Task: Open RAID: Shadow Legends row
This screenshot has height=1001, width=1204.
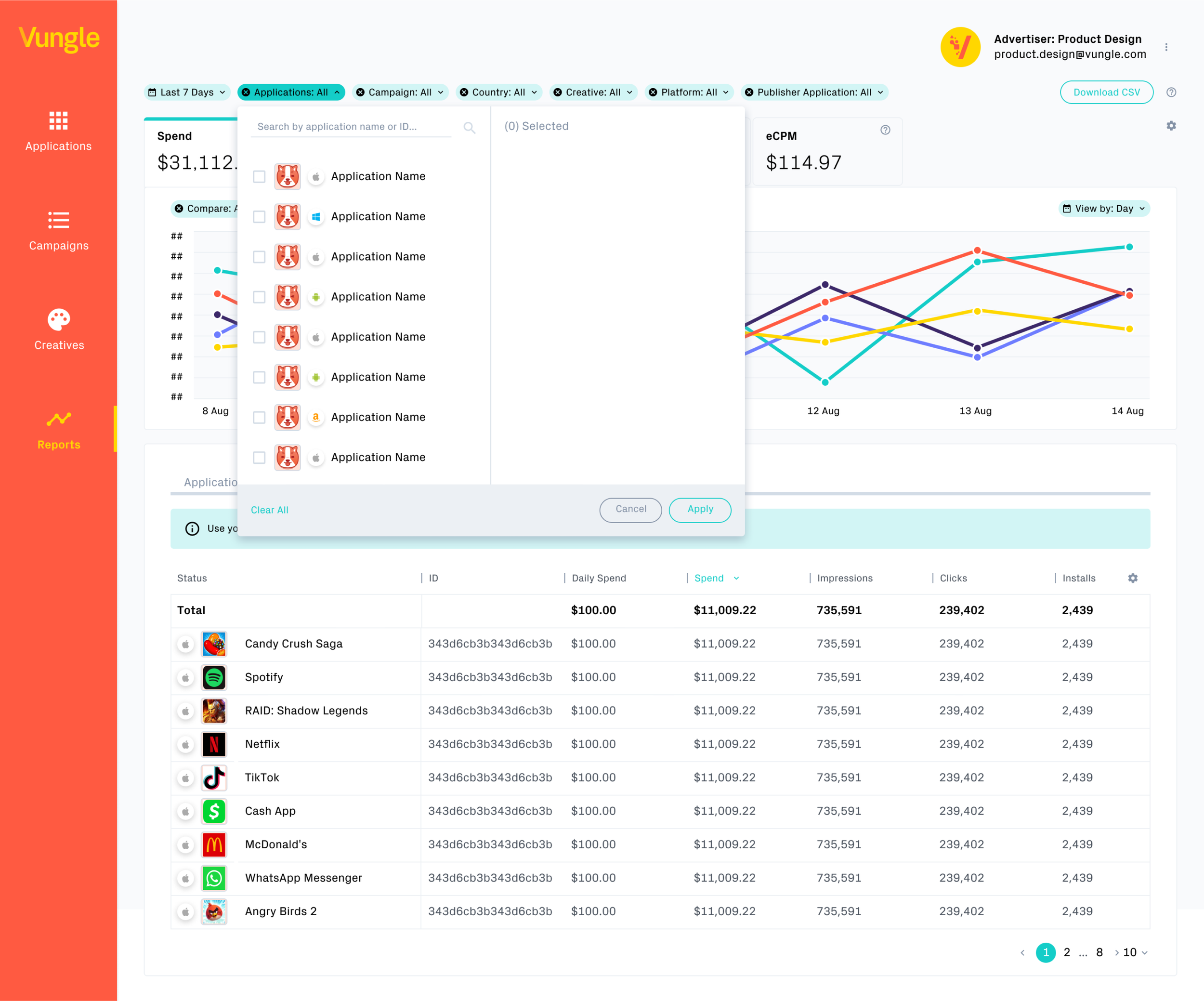Action: click(x=660, y=711)
